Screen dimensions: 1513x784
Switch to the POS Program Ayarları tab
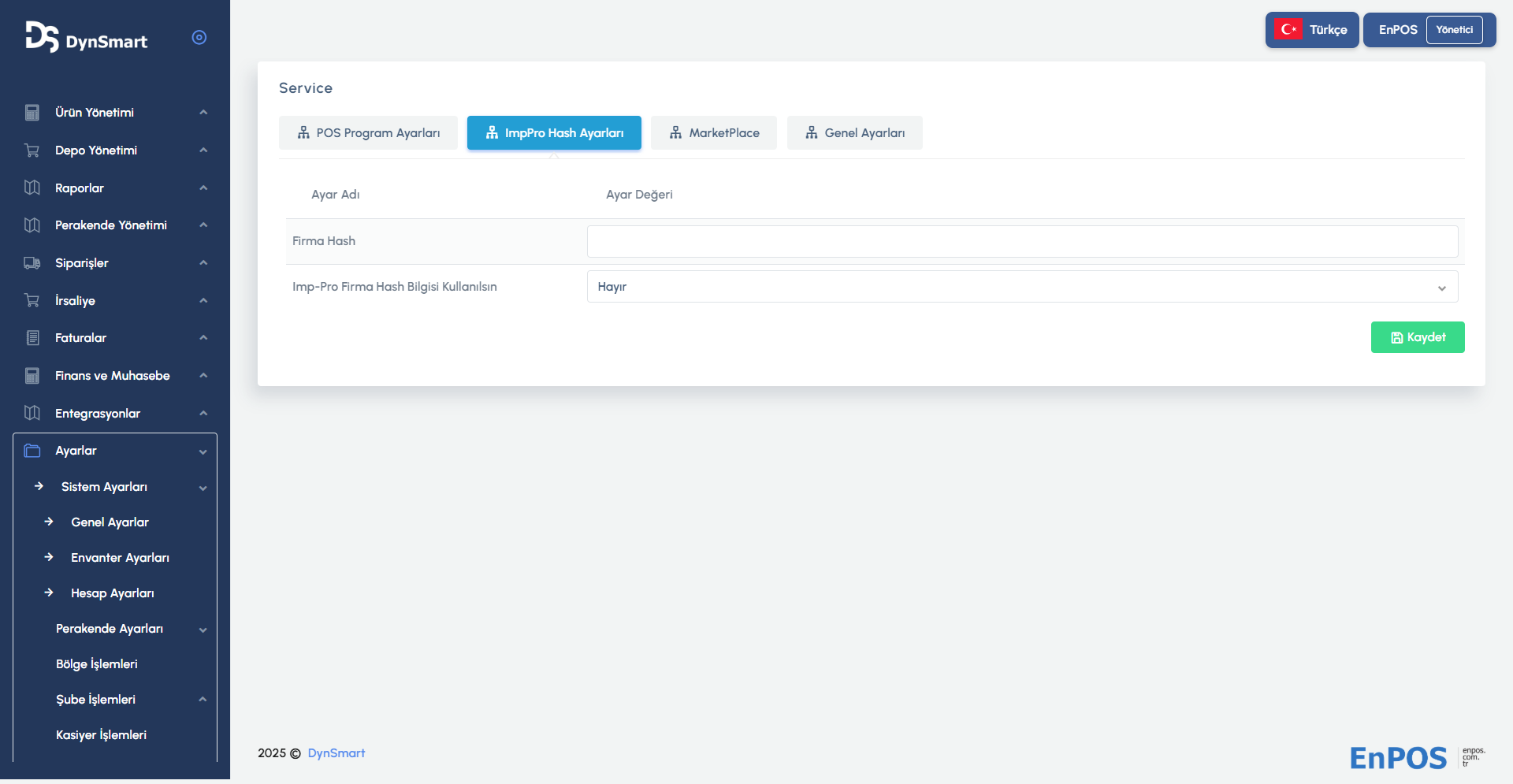click(x=368, y=133)
